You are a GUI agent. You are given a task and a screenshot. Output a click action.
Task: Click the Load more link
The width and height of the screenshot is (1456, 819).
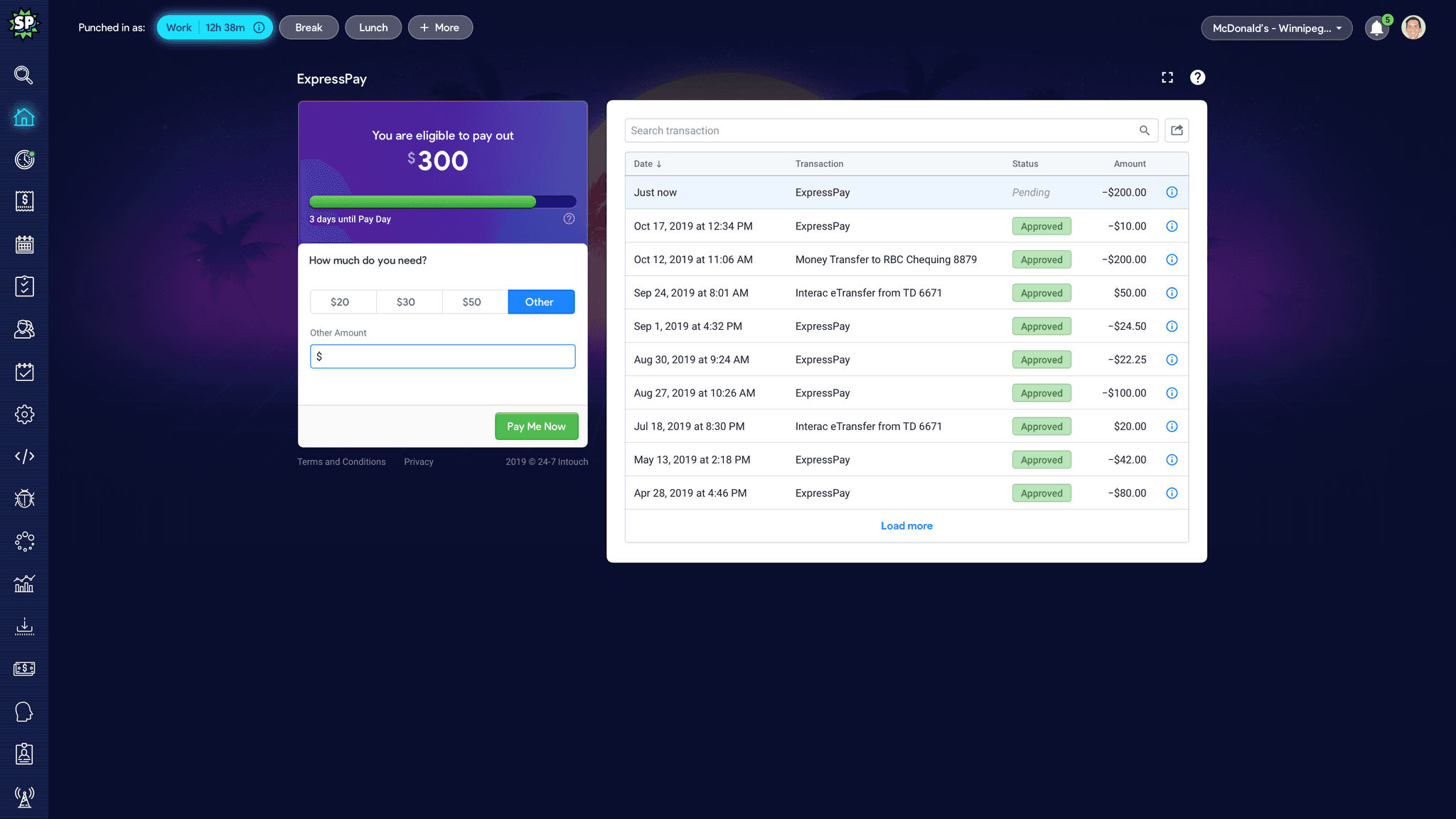[906, 526]
